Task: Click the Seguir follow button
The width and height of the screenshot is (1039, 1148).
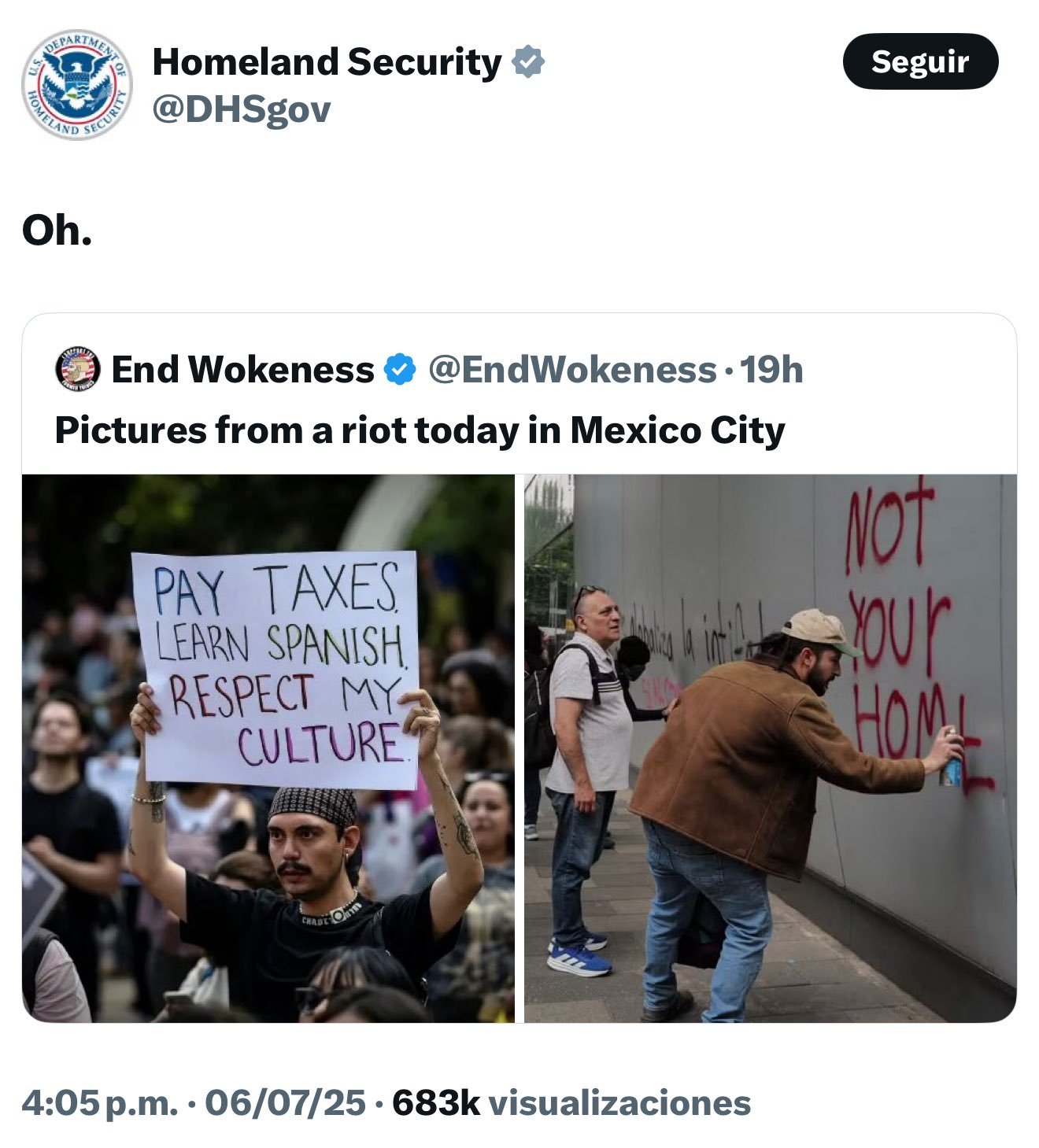Action: [x=920, y=61]
